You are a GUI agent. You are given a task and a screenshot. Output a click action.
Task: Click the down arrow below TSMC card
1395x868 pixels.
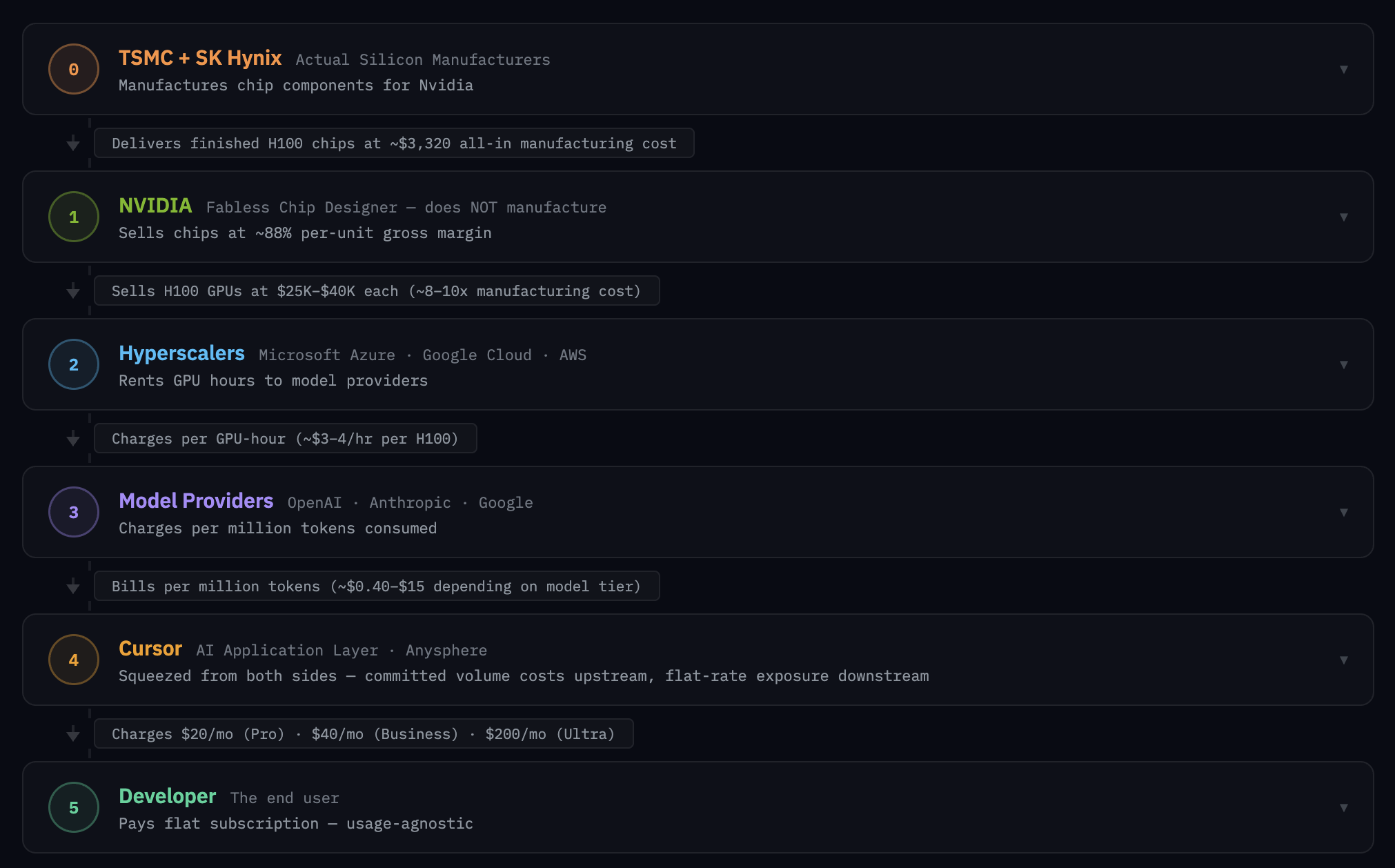point(72,144)
